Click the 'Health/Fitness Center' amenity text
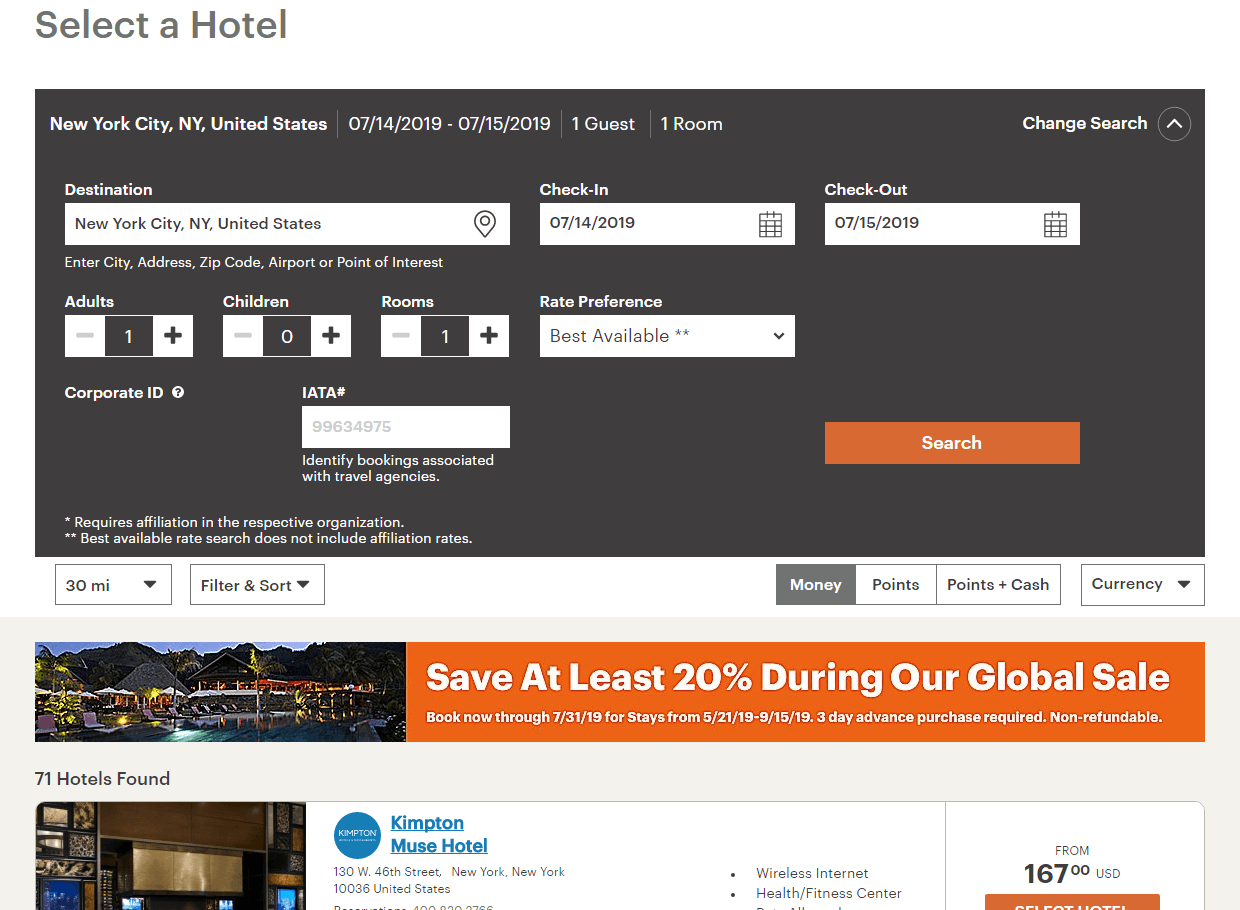 pyautogui.click(x=829, y=893)
